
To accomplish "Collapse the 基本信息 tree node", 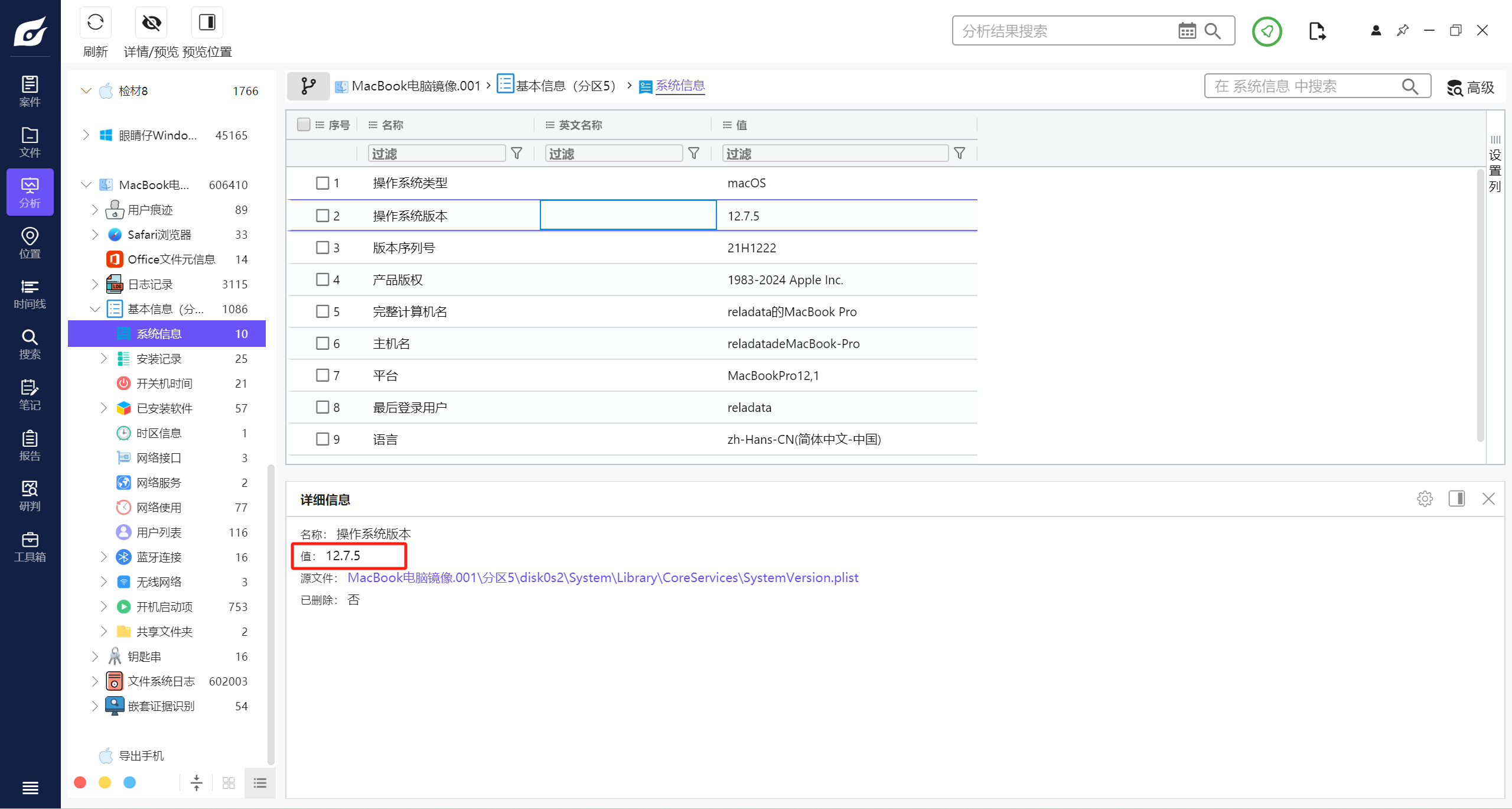I will click(x=95, y=309).
